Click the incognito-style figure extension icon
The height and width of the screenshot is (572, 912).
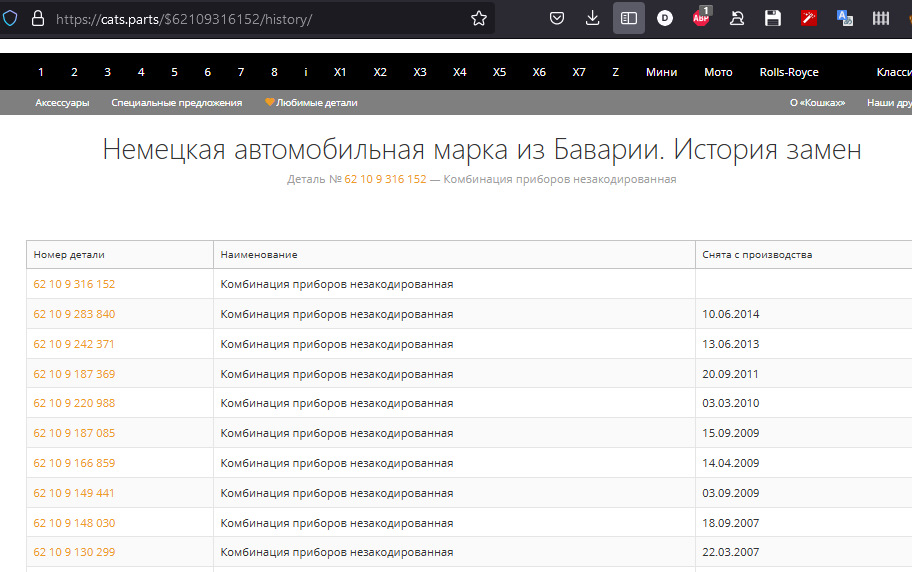coord(737,19)
